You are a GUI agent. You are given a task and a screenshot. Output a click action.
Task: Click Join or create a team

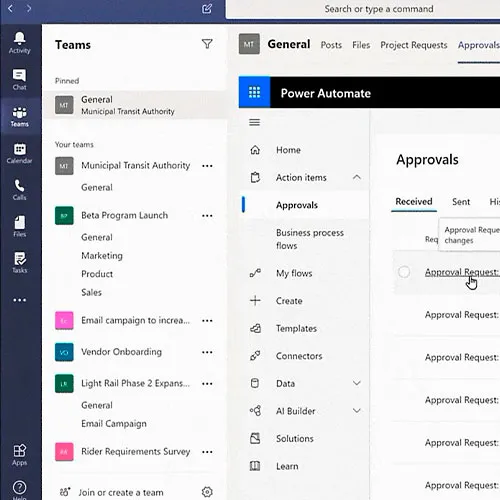[x=121, y=492]
